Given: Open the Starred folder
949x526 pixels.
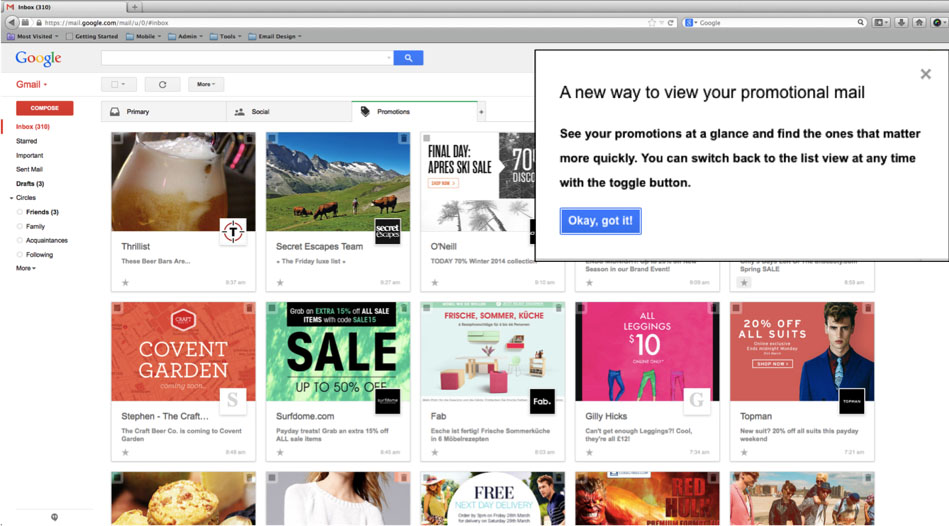Looking at the screenshot, I should (x=27, y=141).
